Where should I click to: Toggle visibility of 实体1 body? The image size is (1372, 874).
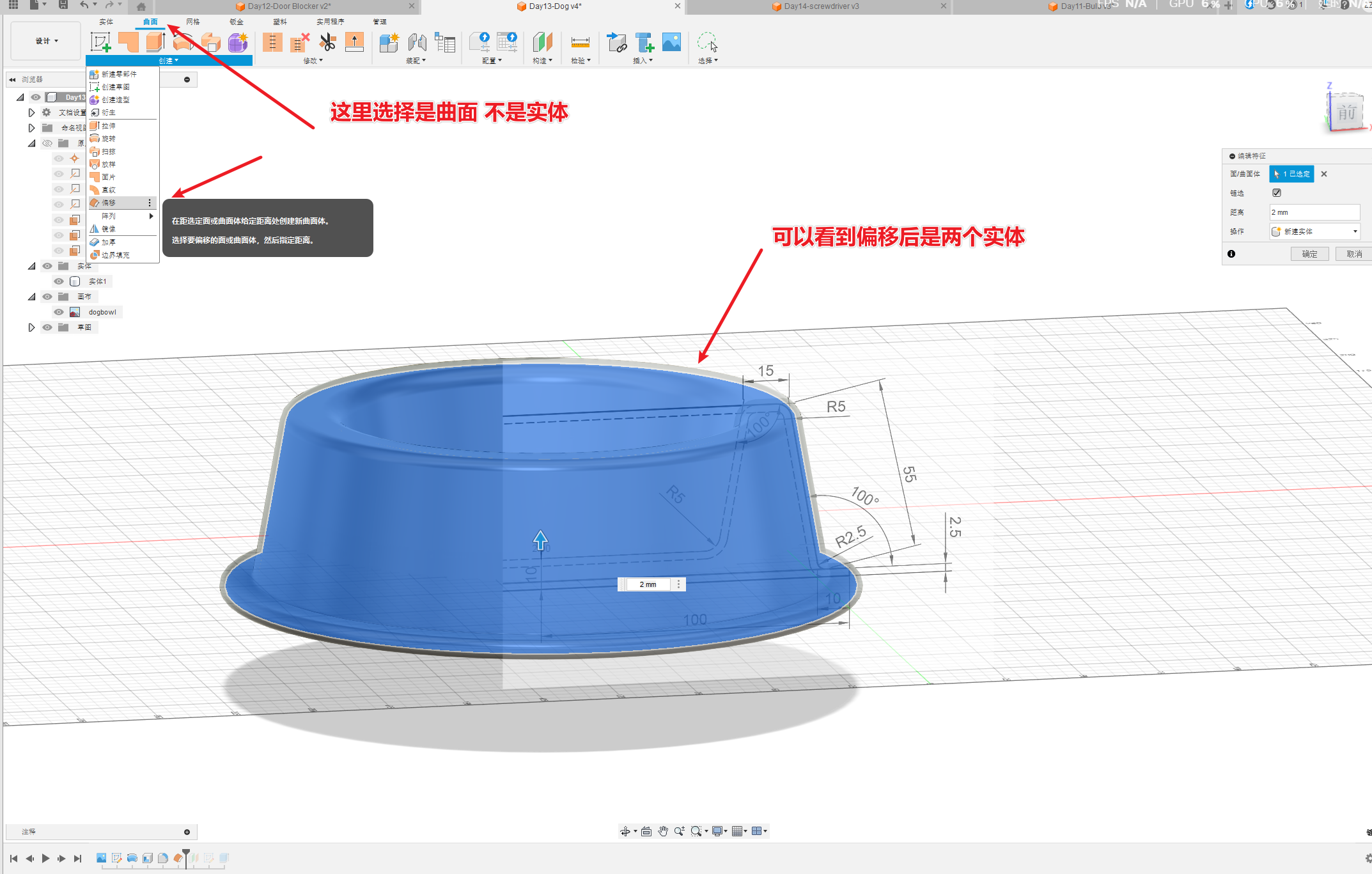pyautogui.click(x=59, y=281)
